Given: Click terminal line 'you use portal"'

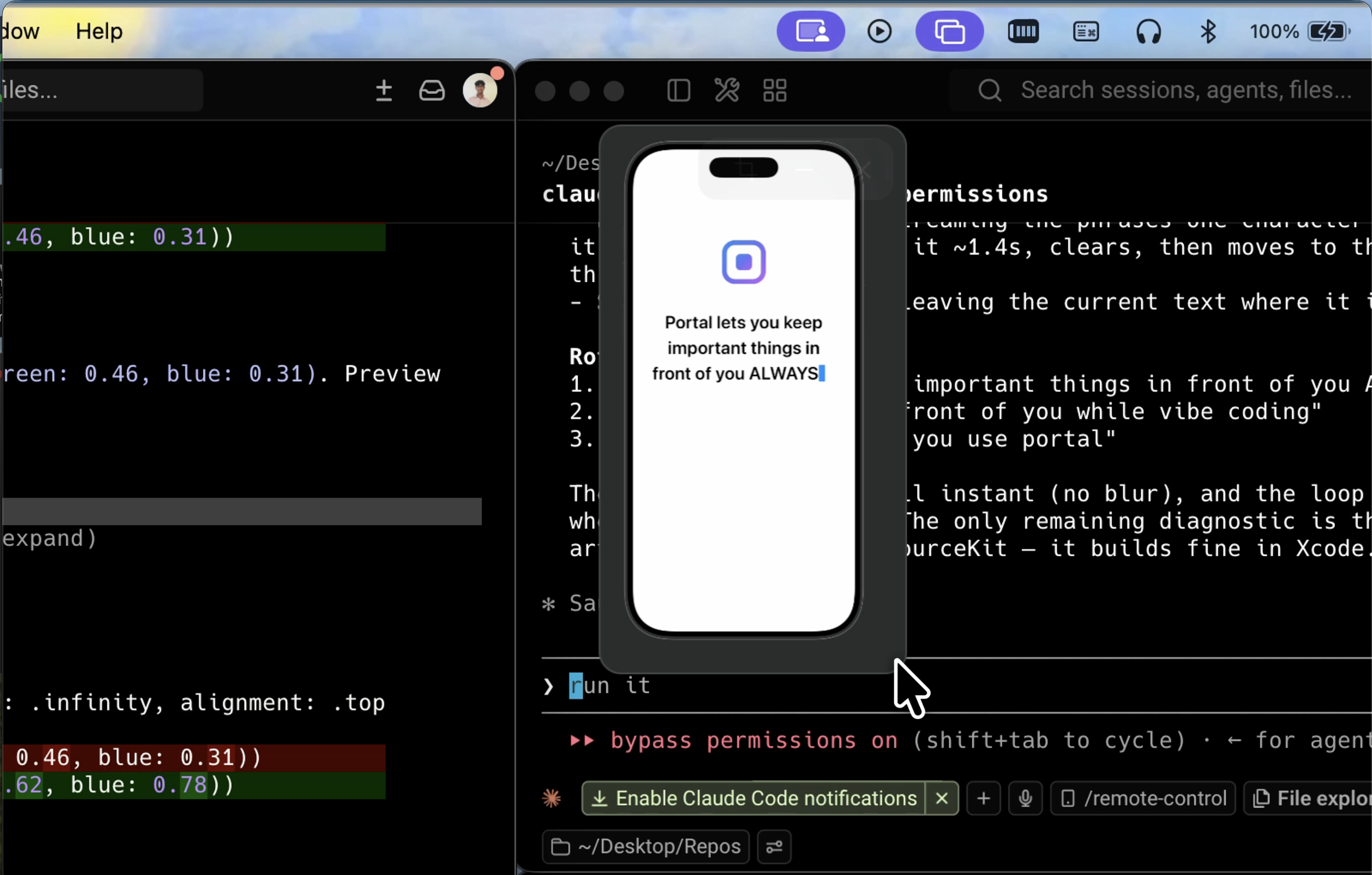Looking at the screenshot, I should (x=1014, y=439).
